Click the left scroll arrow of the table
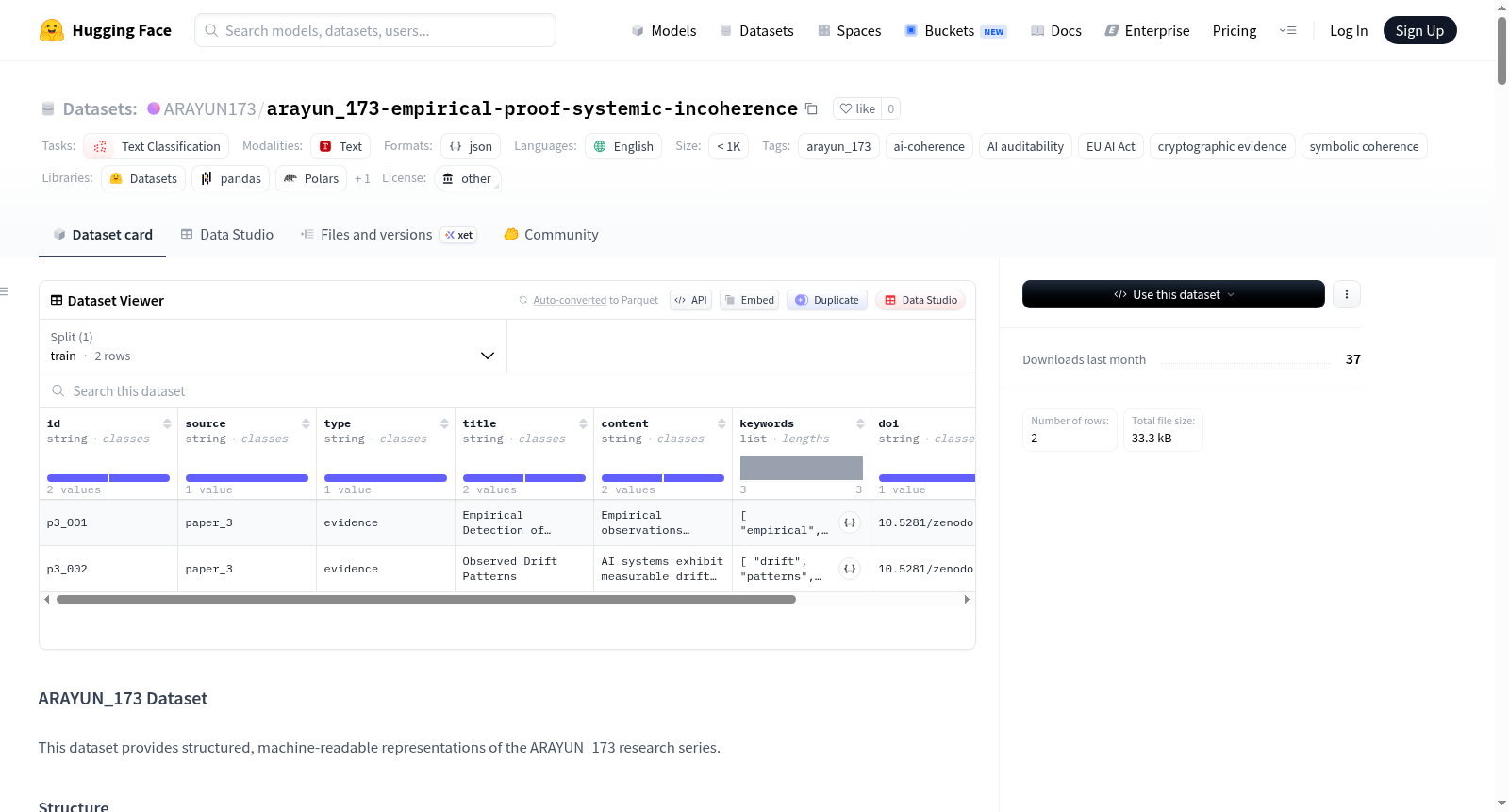This screenshot has width=1509, height=812. pos(47,599)
